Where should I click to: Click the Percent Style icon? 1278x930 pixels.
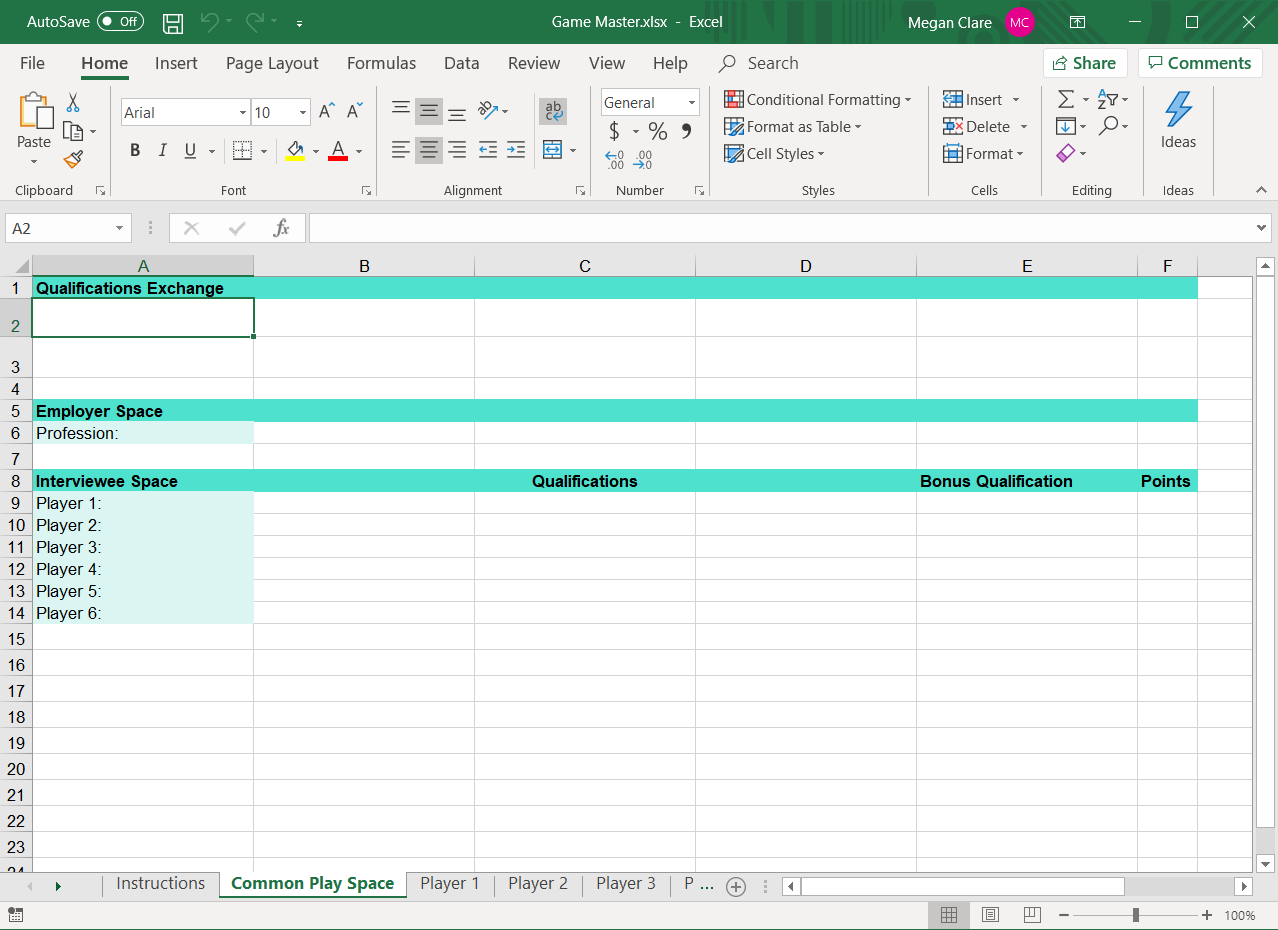[x=657, y=131]
